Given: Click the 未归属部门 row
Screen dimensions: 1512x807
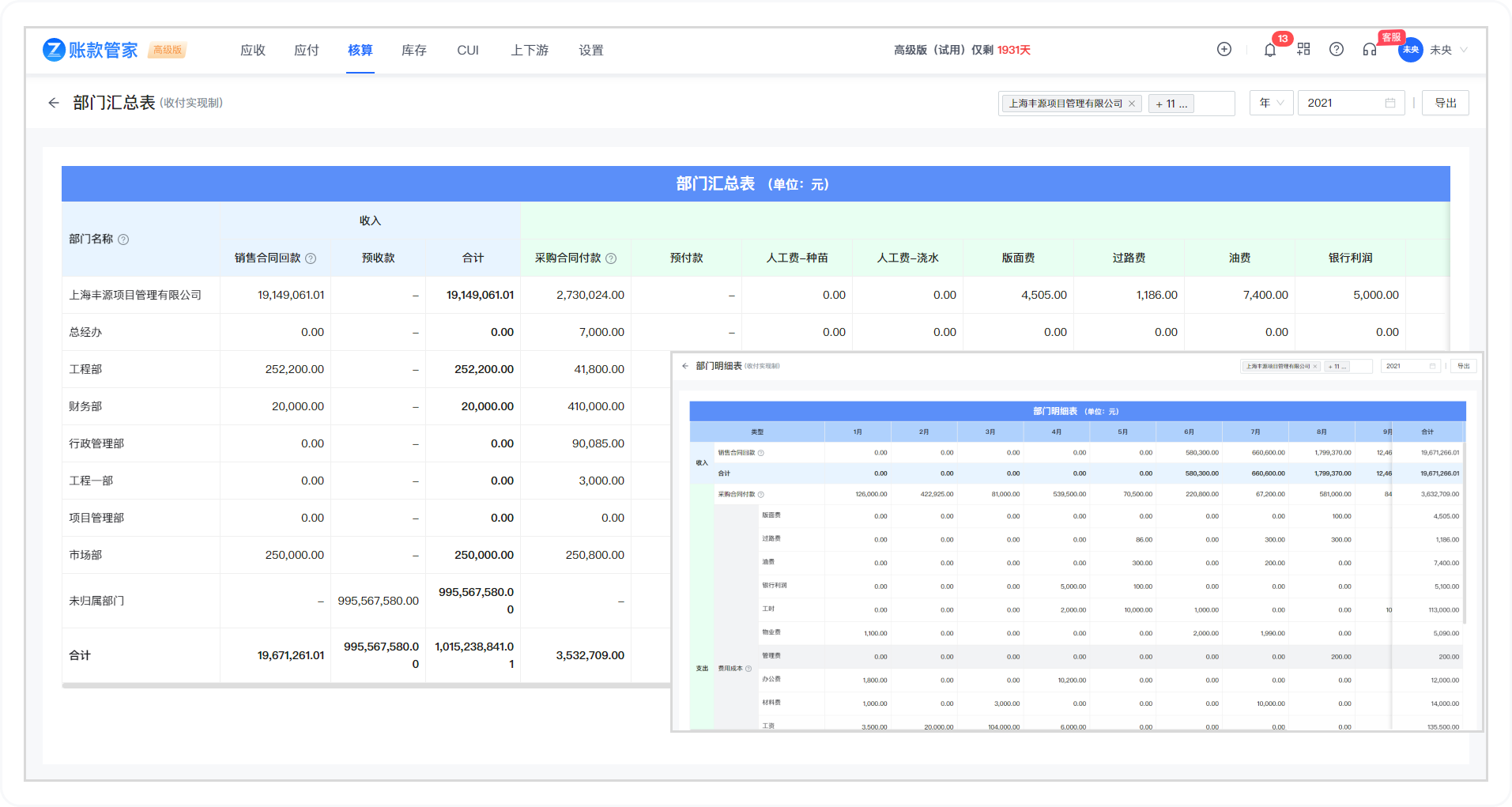Looking at the screenshot, I should point(96,601).
